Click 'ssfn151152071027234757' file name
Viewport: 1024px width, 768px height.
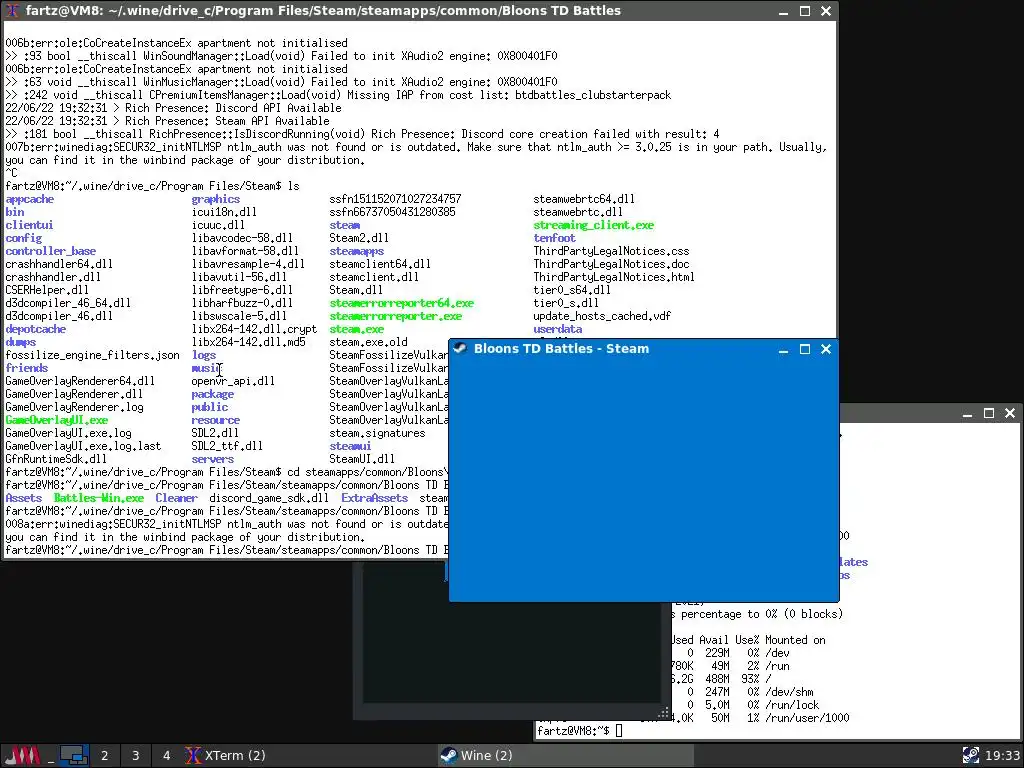395,199
